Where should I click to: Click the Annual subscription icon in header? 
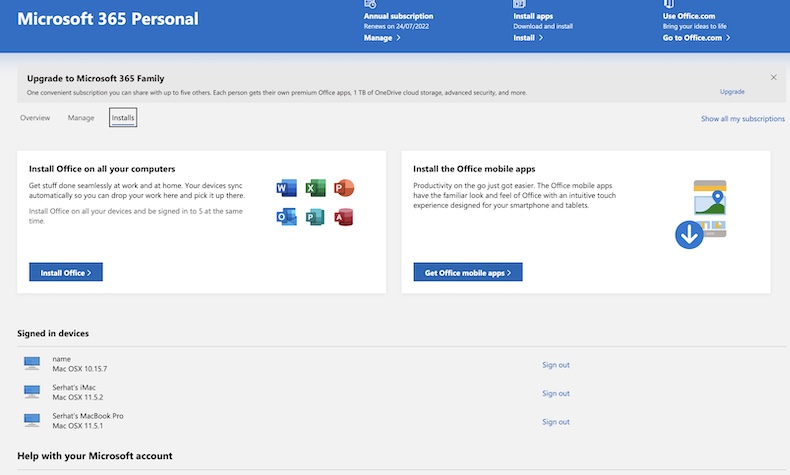click(x=370, y=4)
